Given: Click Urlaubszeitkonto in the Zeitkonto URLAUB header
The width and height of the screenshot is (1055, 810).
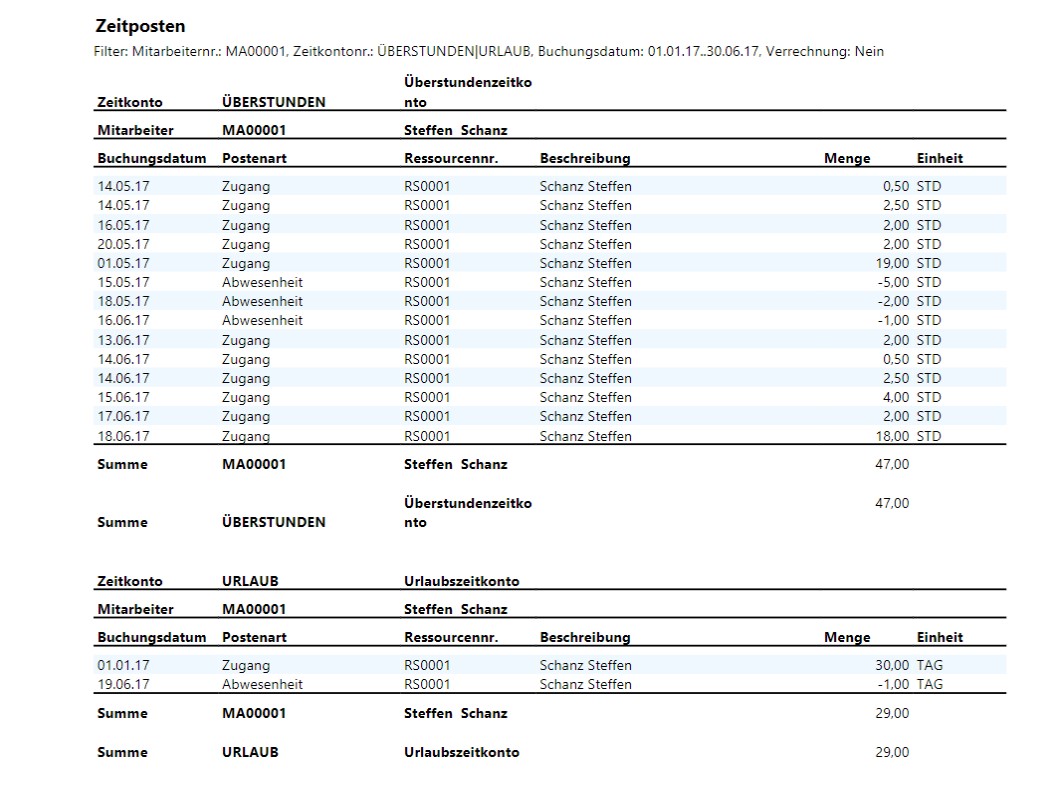Looking at the screenshot, I should 462,581.
